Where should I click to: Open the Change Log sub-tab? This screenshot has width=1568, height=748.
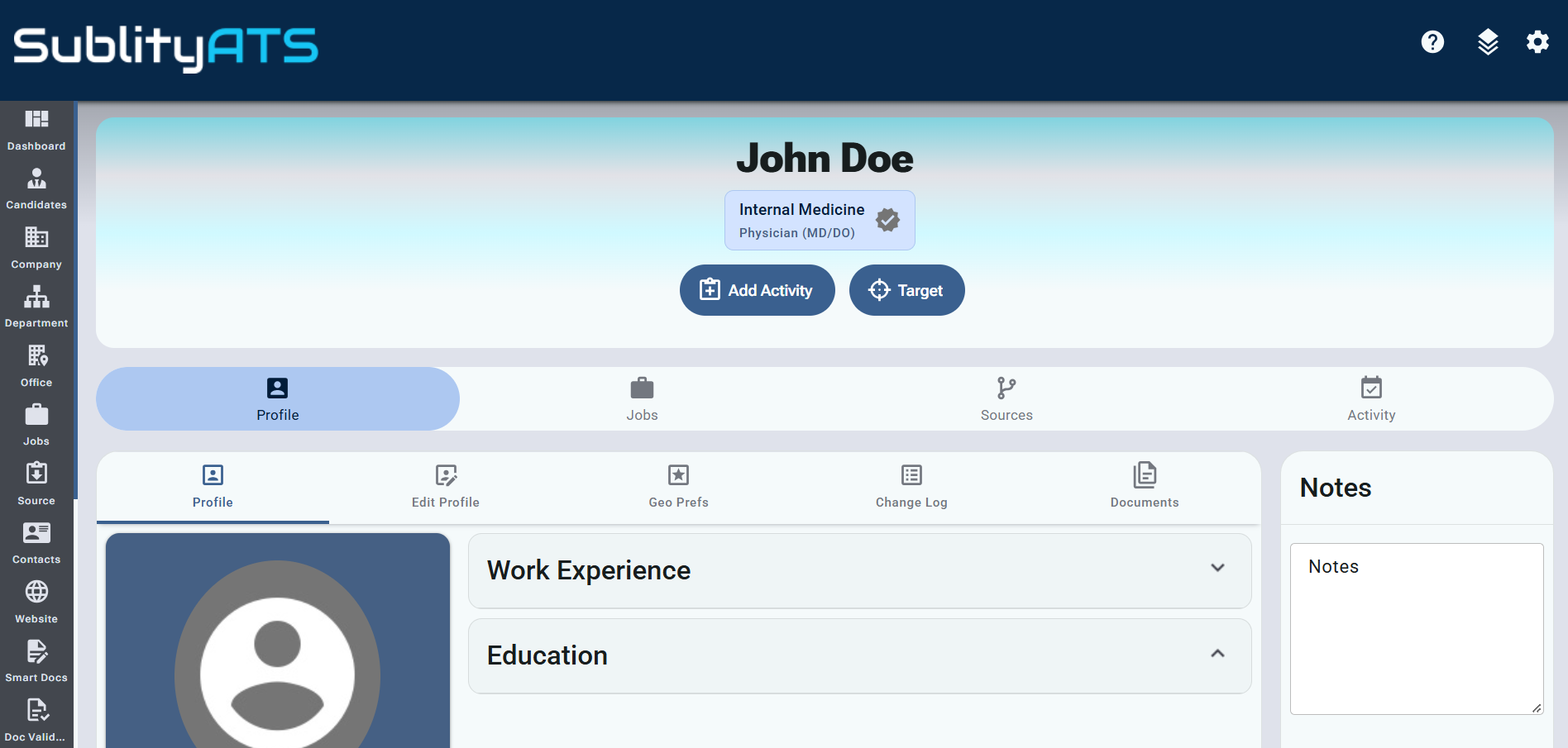tap(911, 487)
